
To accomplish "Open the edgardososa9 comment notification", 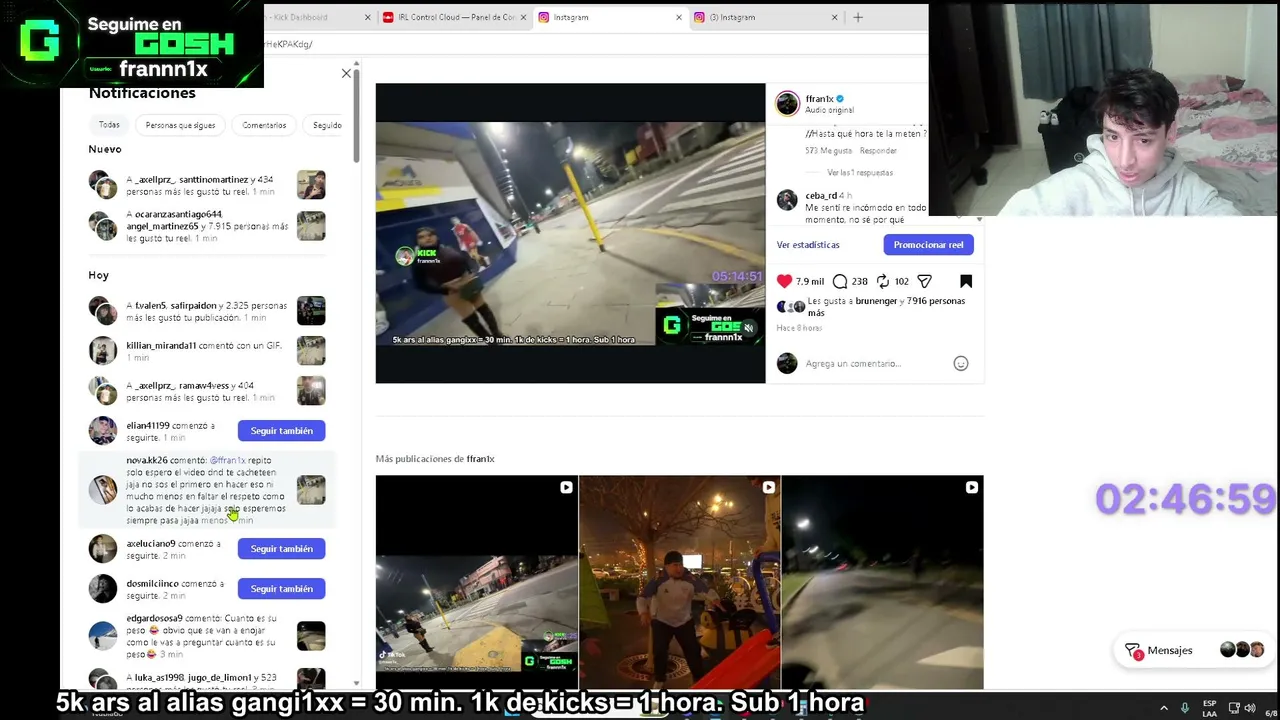I will tap(207, 636).
